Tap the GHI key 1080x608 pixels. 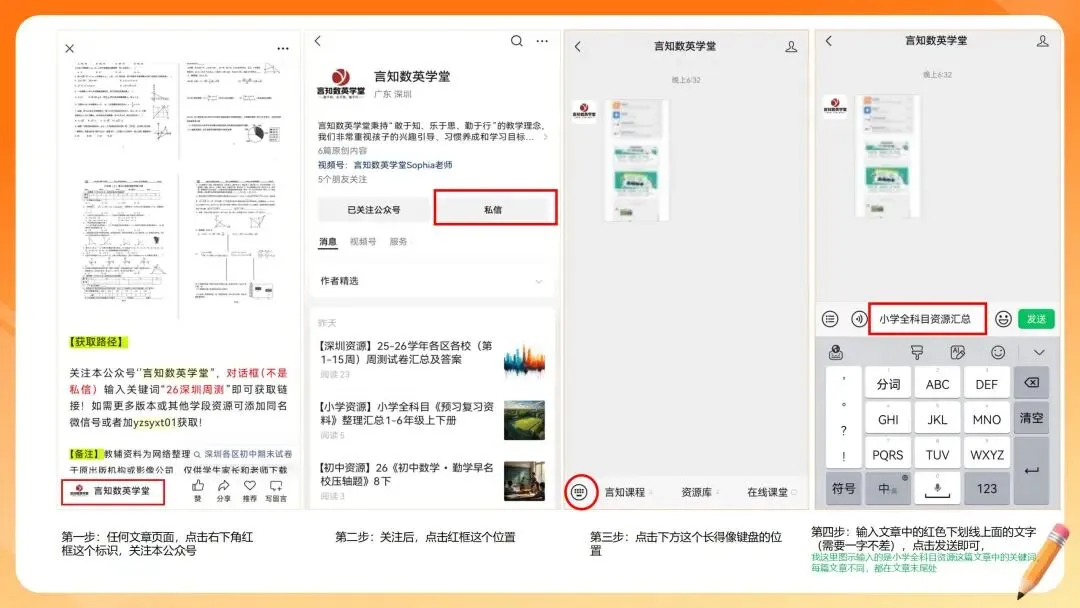coord(888,419)
